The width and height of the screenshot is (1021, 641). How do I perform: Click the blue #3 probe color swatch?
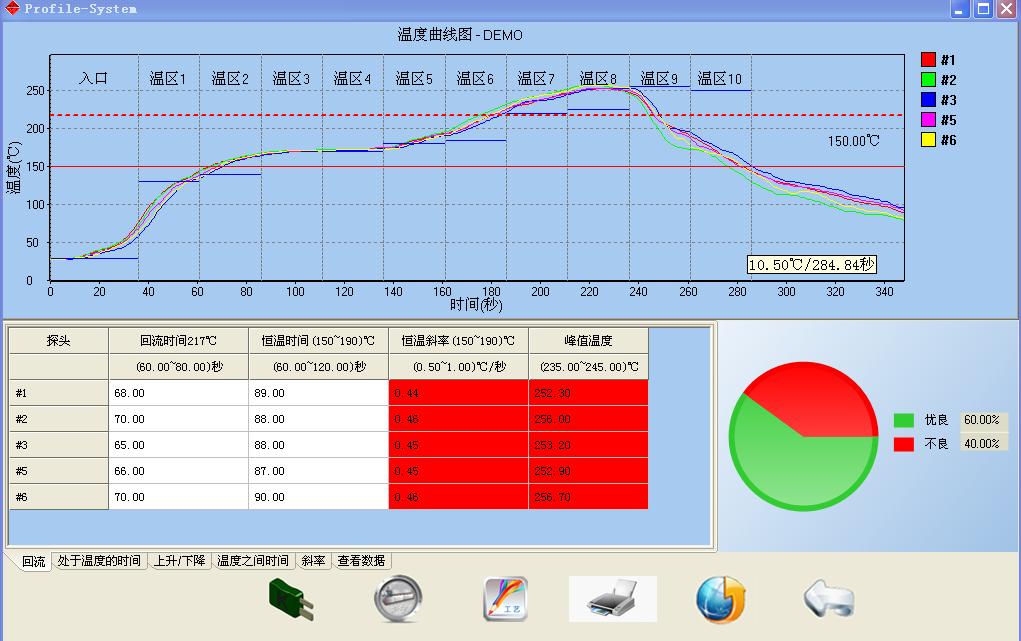[928, 100]
